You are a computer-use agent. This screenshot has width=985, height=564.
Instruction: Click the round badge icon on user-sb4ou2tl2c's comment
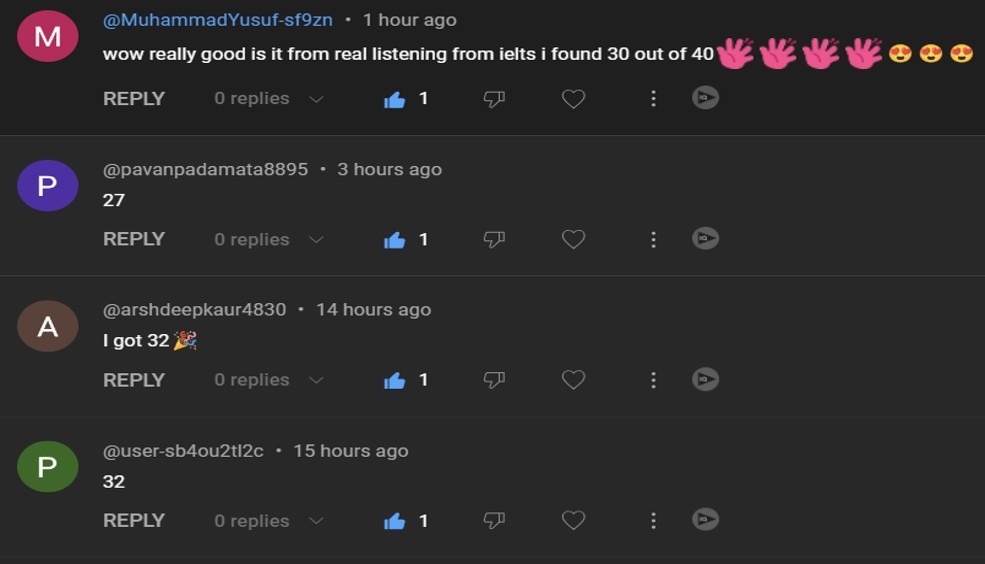[705, 520]
